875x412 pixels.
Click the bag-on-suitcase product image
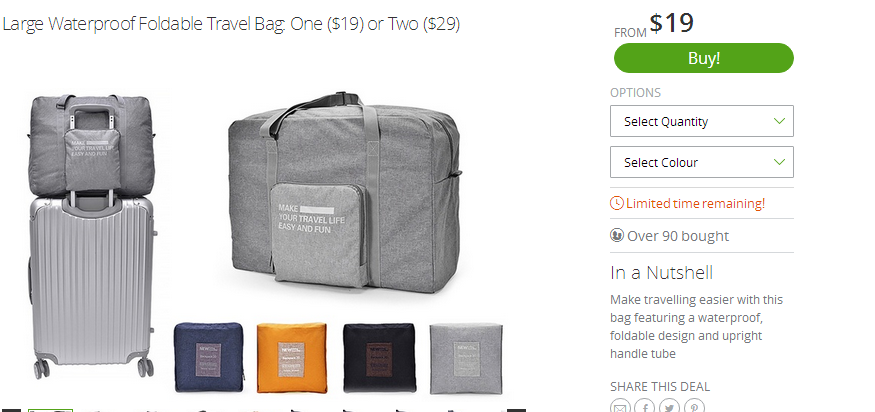point(92,236)
